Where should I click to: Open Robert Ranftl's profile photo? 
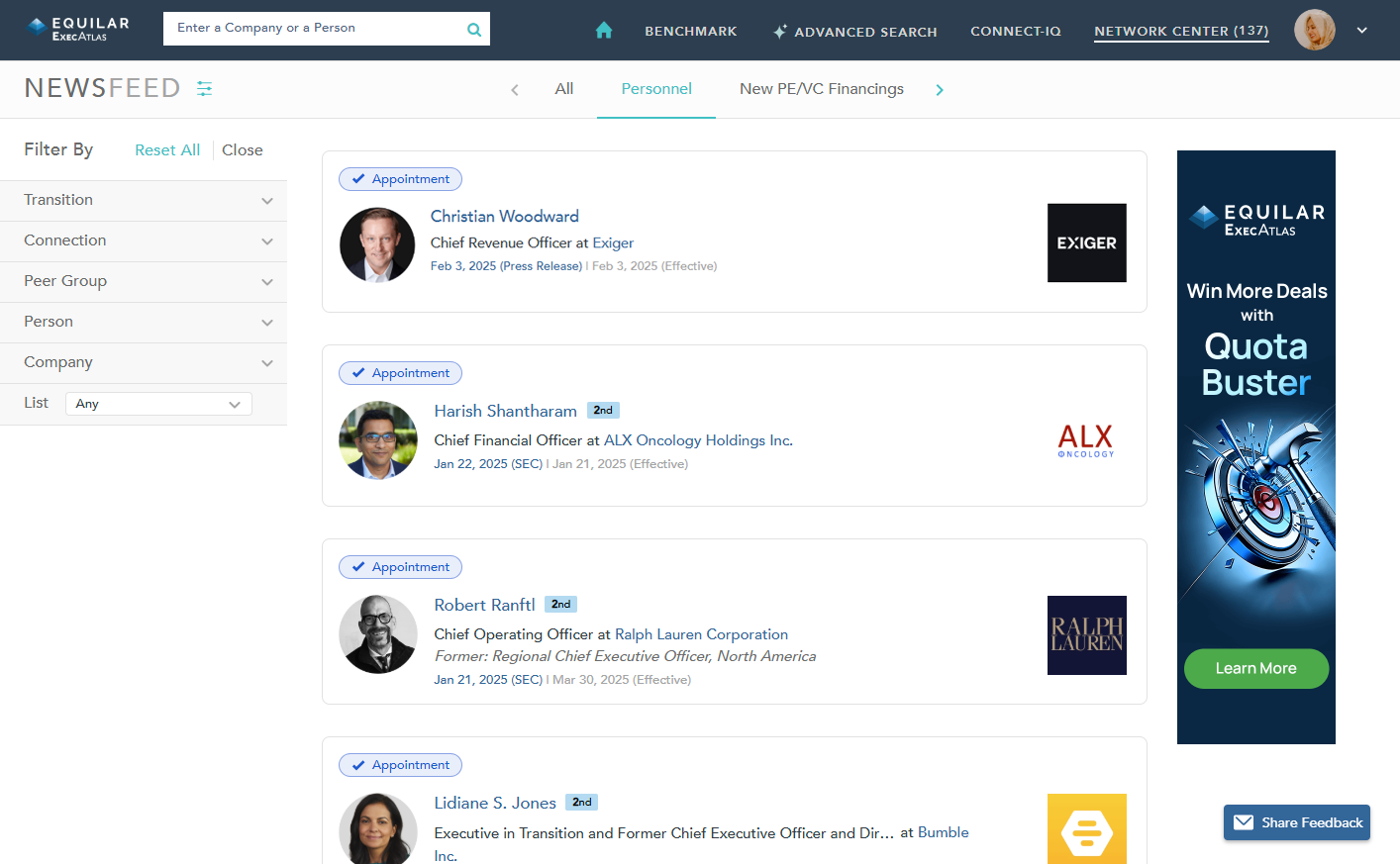click(x=378, y=634)
